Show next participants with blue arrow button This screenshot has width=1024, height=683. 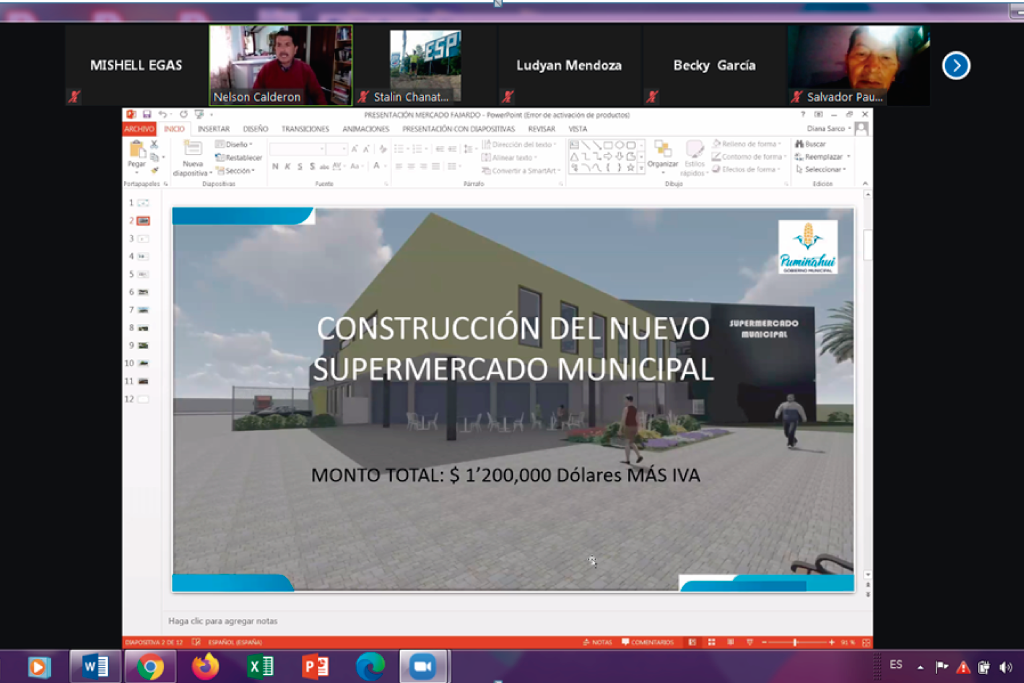pyautogui.click(x=956, y=66)
